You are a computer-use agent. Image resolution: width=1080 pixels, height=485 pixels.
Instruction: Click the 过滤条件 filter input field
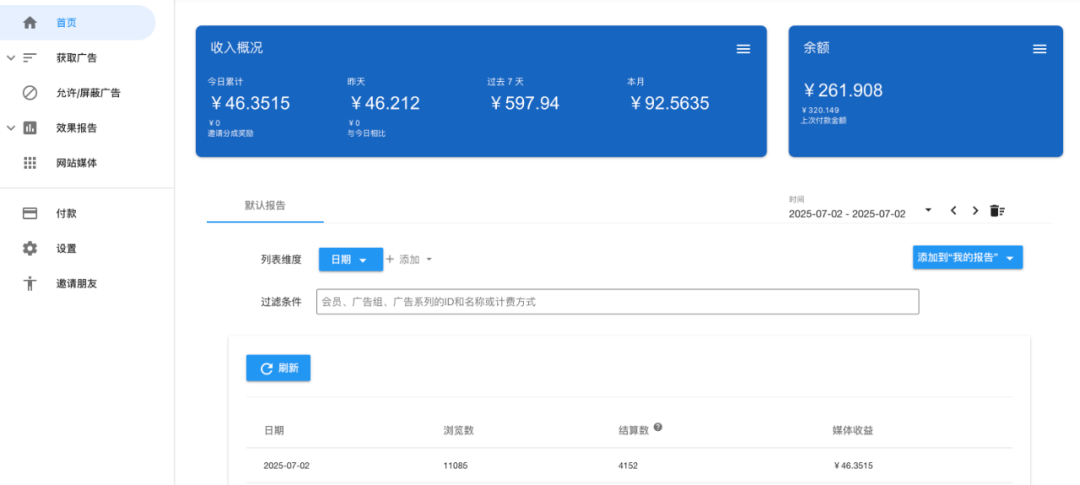(617, 302)
